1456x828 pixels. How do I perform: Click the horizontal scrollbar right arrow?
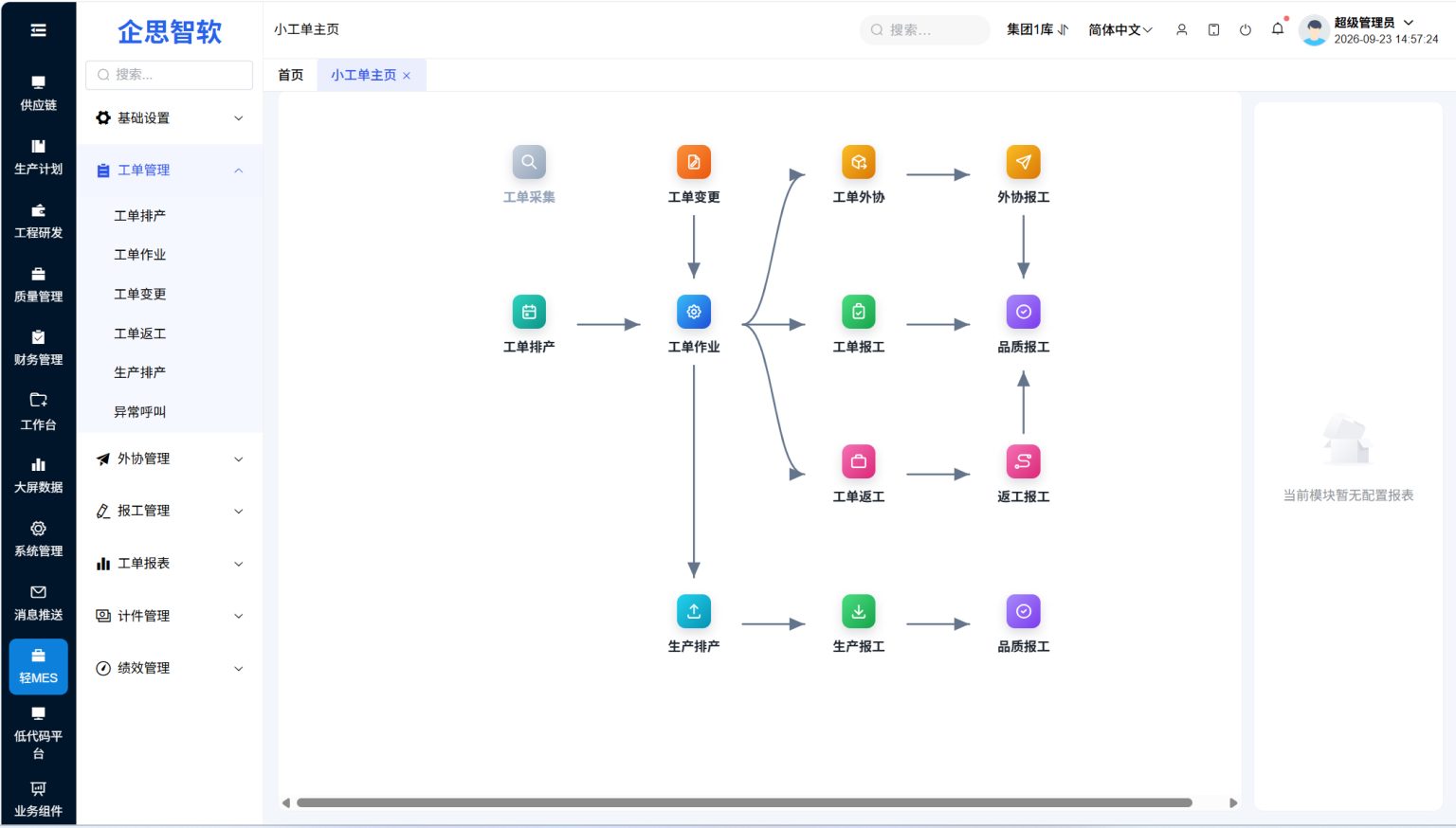[x=1233, y=802]
